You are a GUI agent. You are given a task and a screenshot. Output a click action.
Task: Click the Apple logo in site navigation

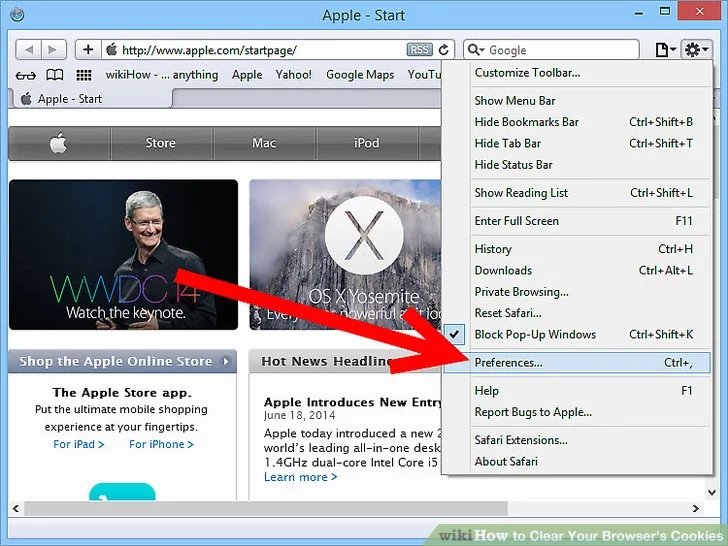point(58,143)
